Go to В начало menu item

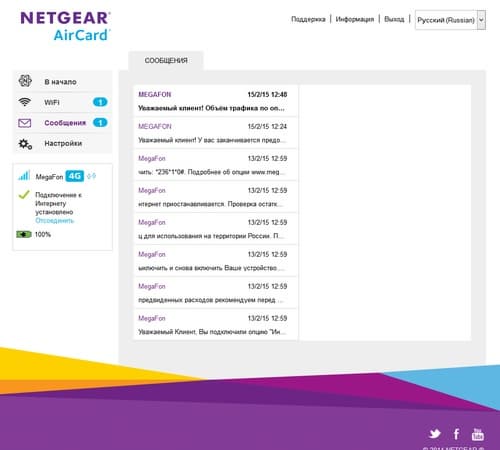tap(63, 81)
